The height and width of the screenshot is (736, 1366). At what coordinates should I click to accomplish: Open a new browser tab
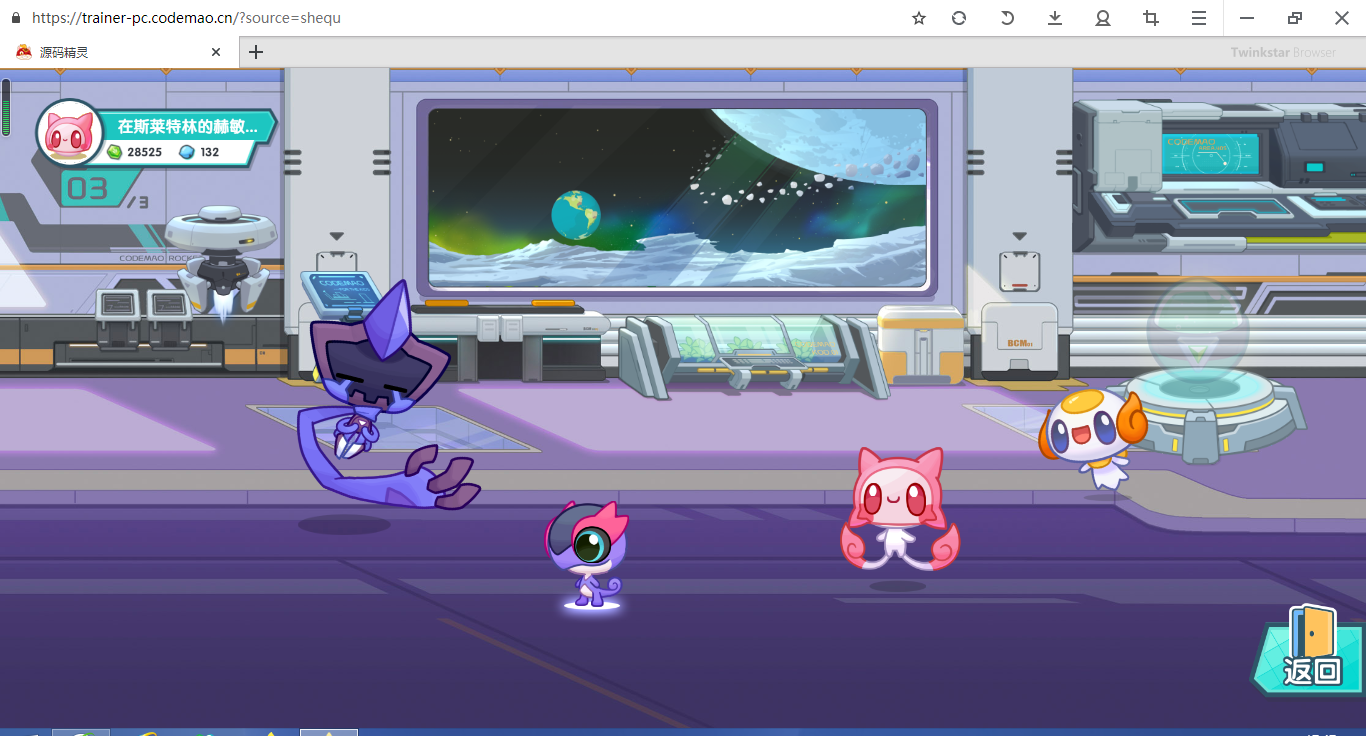tap(256, 52)
